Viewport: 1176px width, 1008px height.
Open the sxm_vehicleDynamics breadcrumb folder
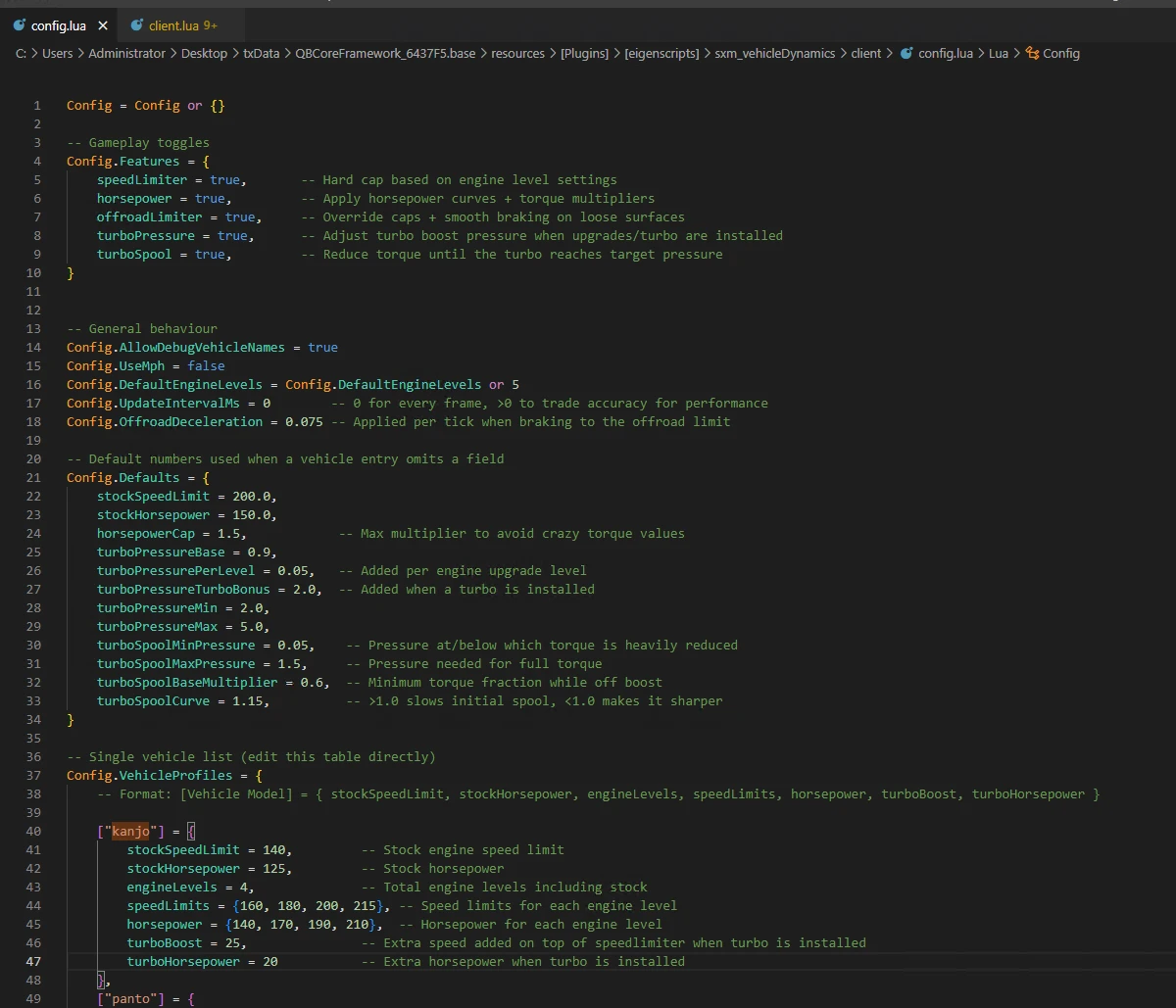(775, 54)
